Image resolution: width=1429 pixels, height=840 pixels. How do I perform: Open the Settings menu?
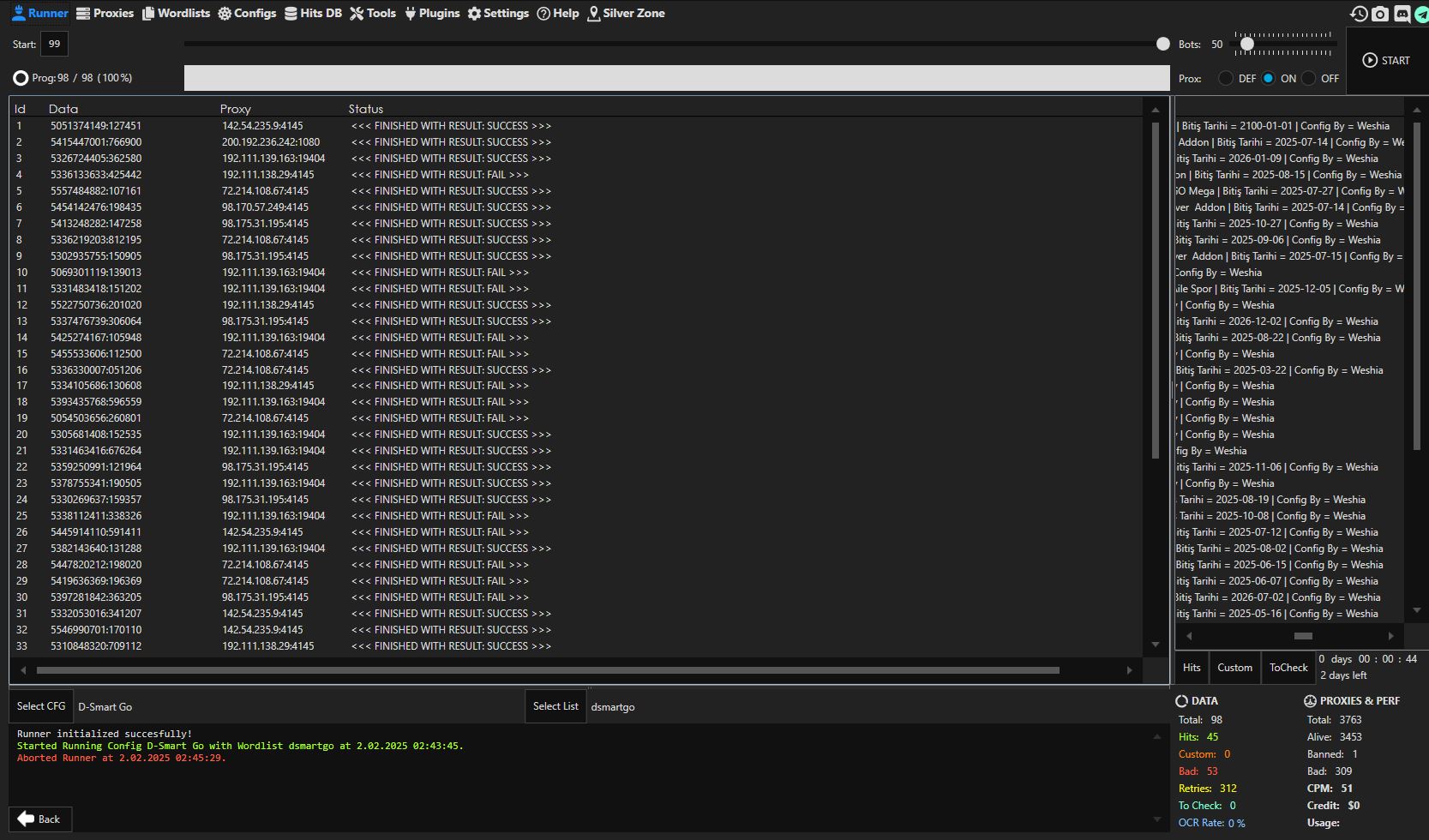coord(498,13)
